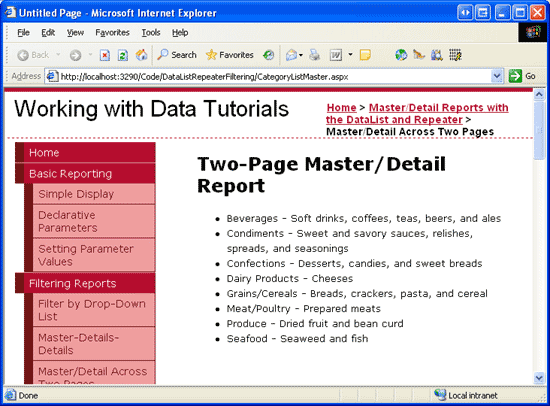Open the Favorites star button
The height and width of the screenshot is (406, 550).
[x=230, y=55]
